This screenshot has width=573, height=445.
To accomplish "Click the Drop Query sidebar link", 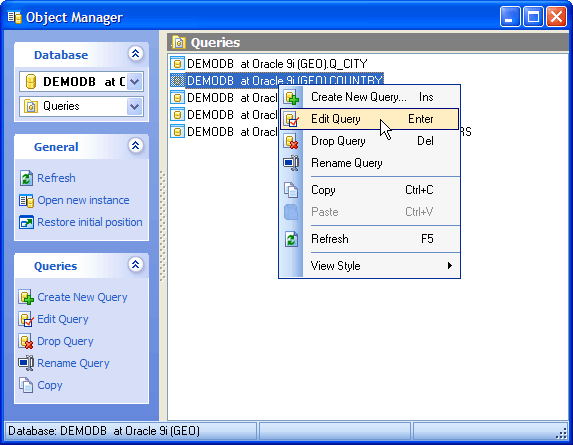I will (65, 341).
